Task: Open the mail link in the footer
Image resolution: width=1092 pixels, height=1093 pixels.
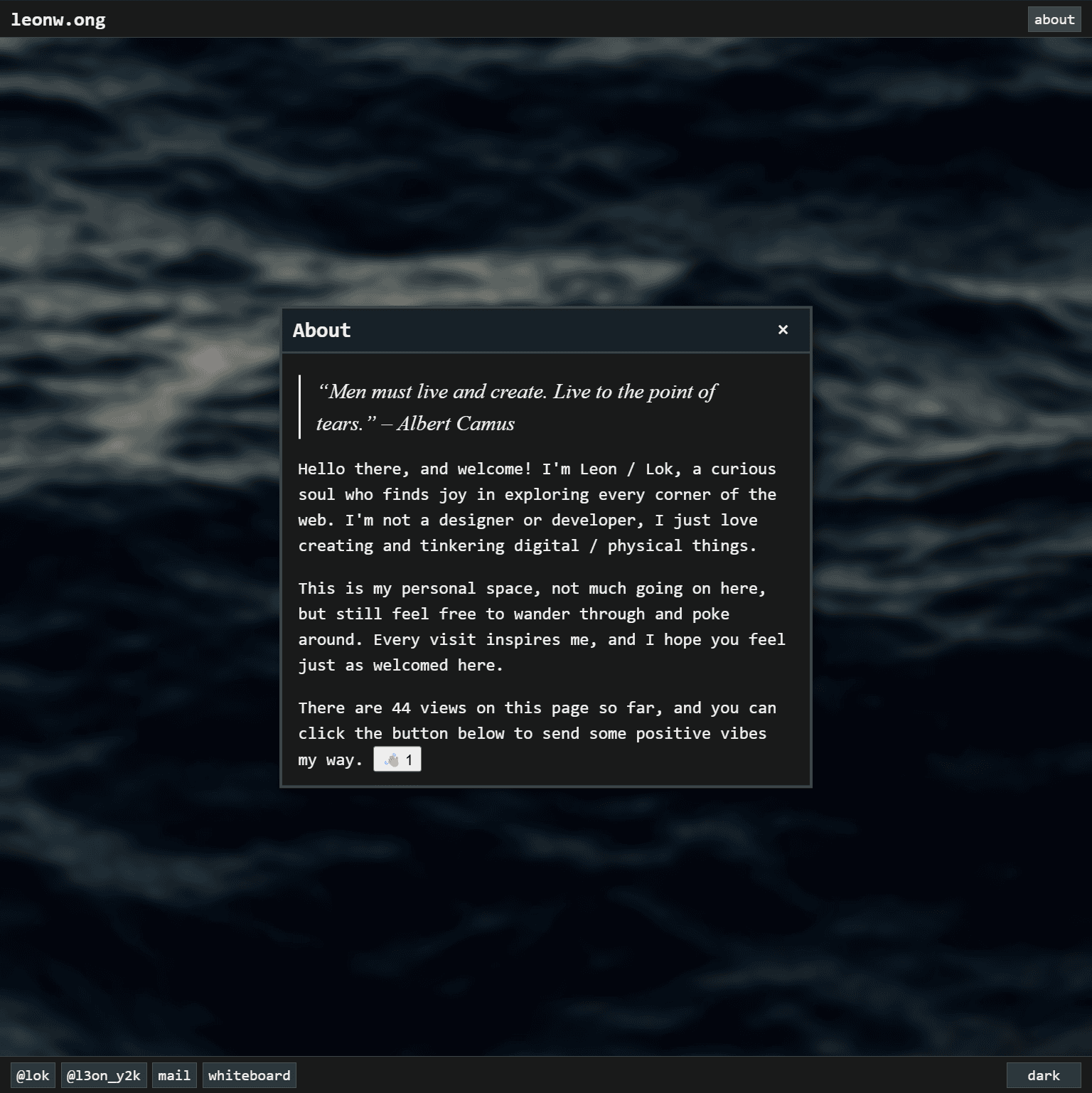Action: 174,1075
